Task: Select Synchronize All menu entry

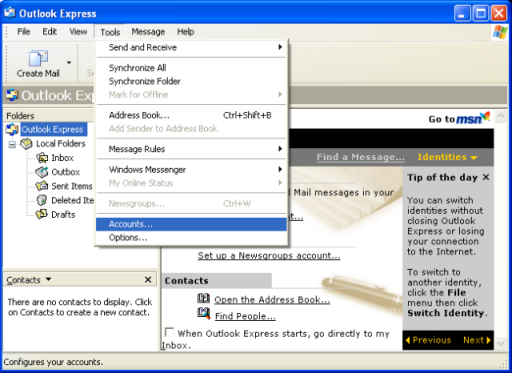Action: point(191,68)
